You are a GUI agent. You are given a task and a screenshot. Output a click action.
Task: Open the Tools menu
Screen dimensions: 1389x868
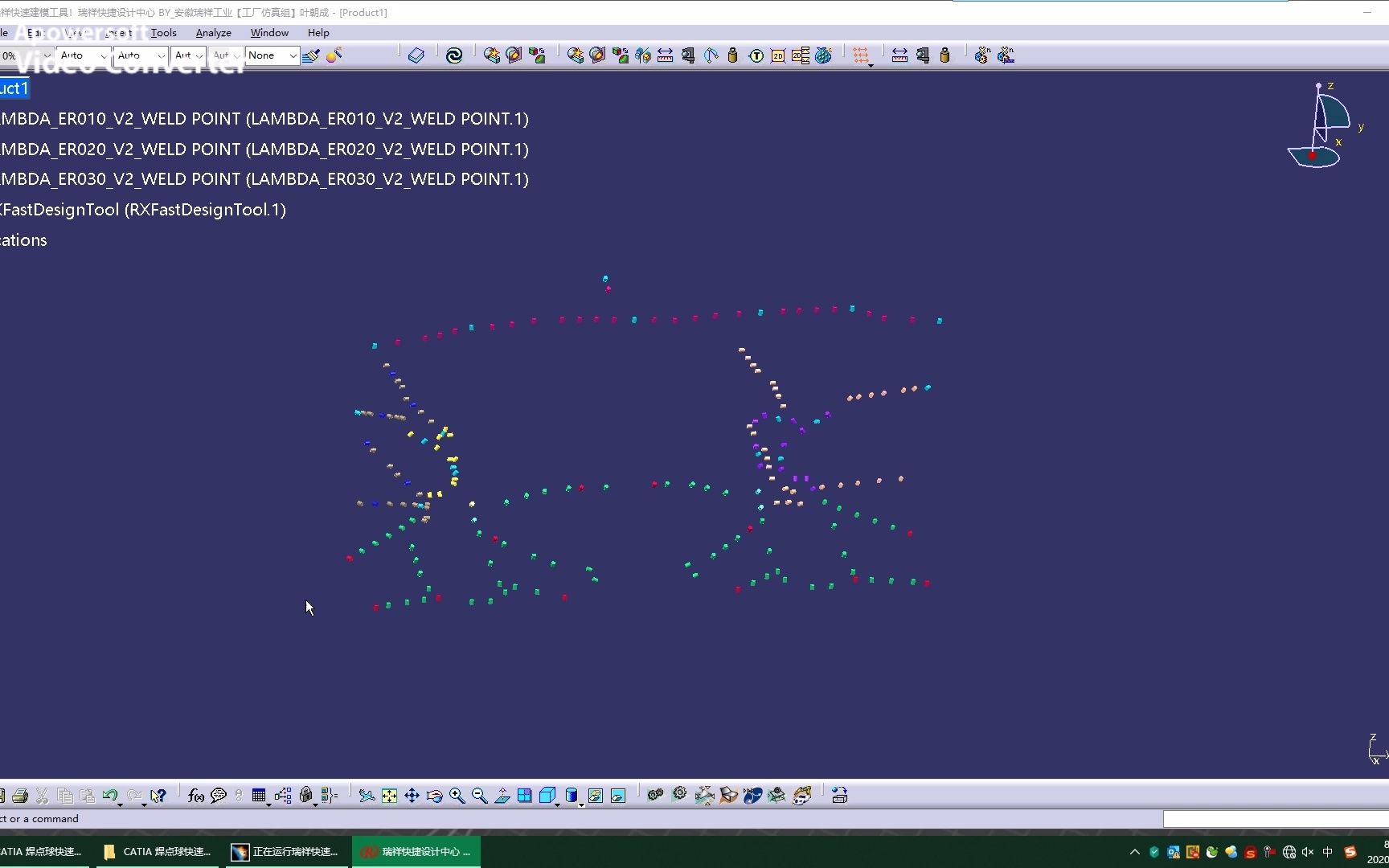click(163, 33)
